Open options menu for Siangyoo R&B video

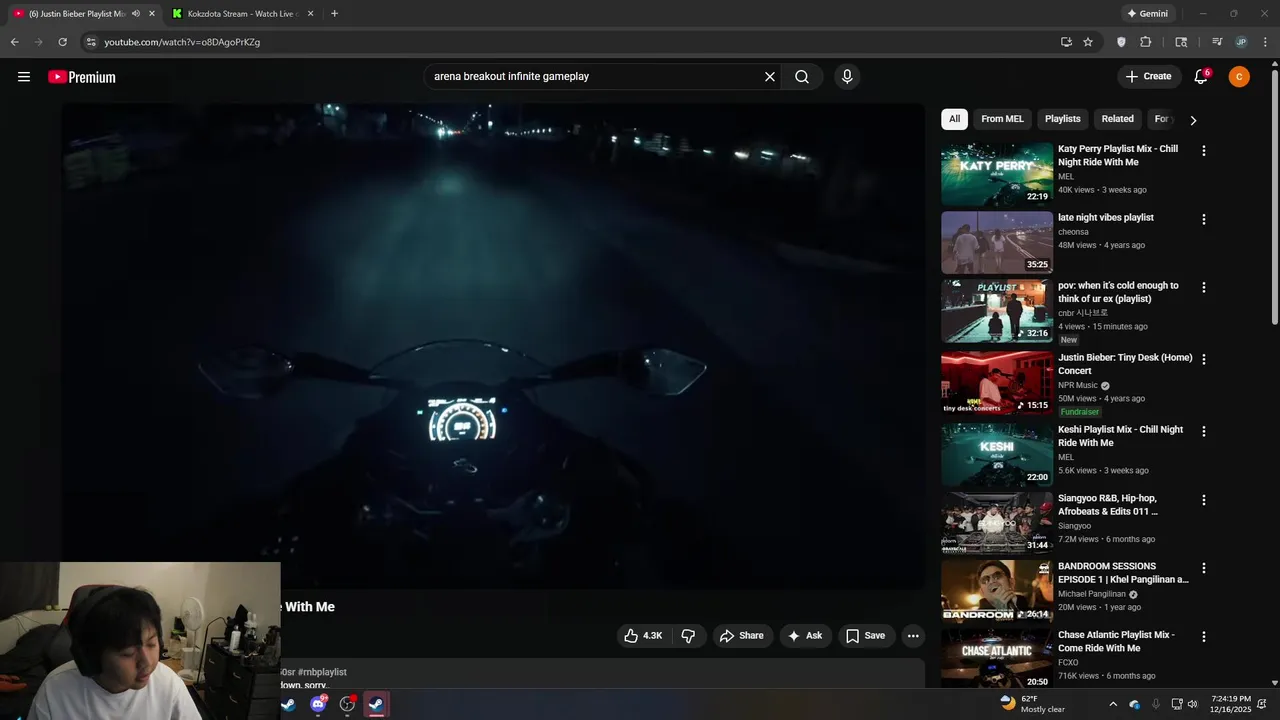1204,500
